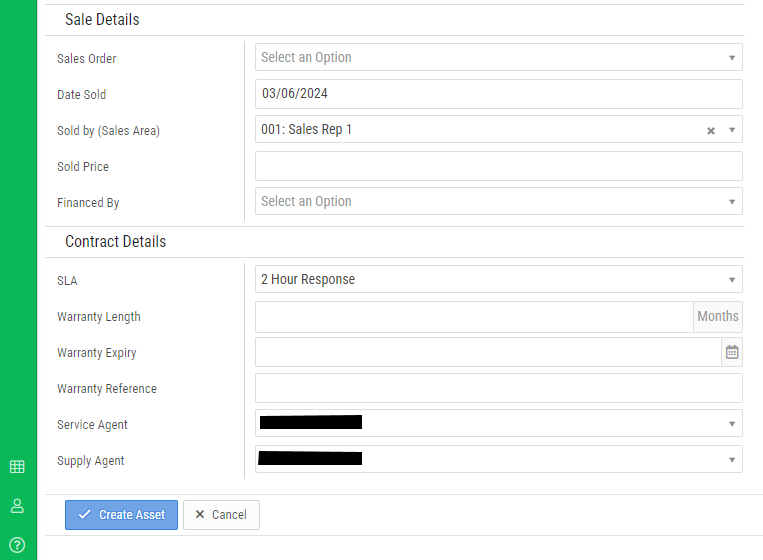
Task: Click the help question mark icon
Action: (17, 545)
